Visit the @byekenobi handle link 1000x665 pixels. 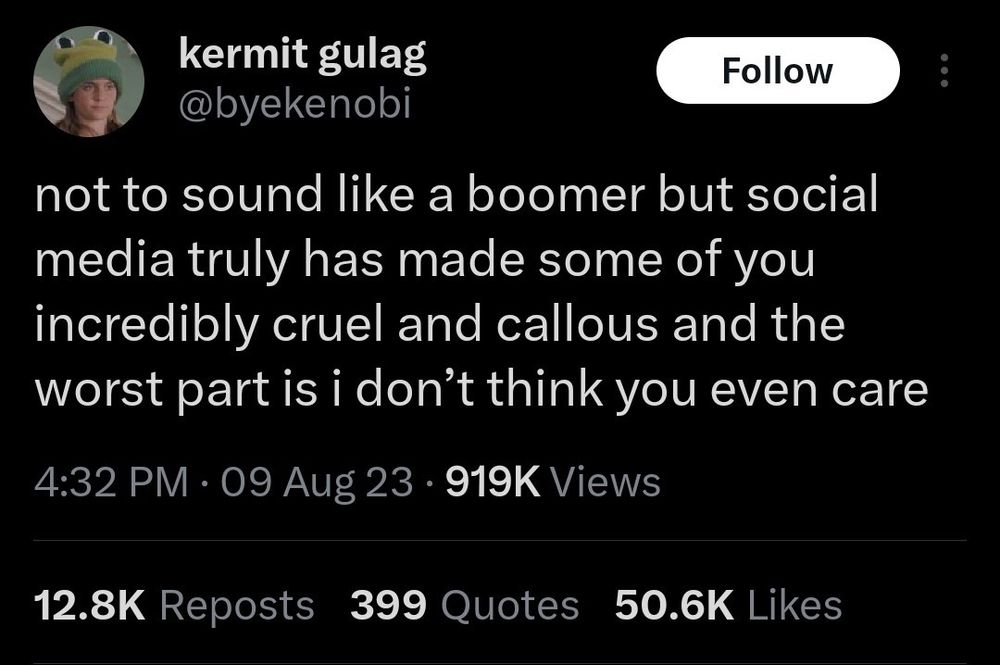[x=295, y=104]
